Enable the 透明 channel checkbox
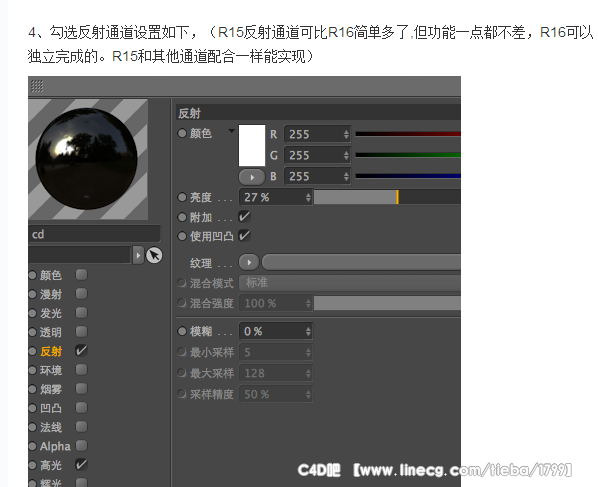598x487 pixels. pos(81,332)
